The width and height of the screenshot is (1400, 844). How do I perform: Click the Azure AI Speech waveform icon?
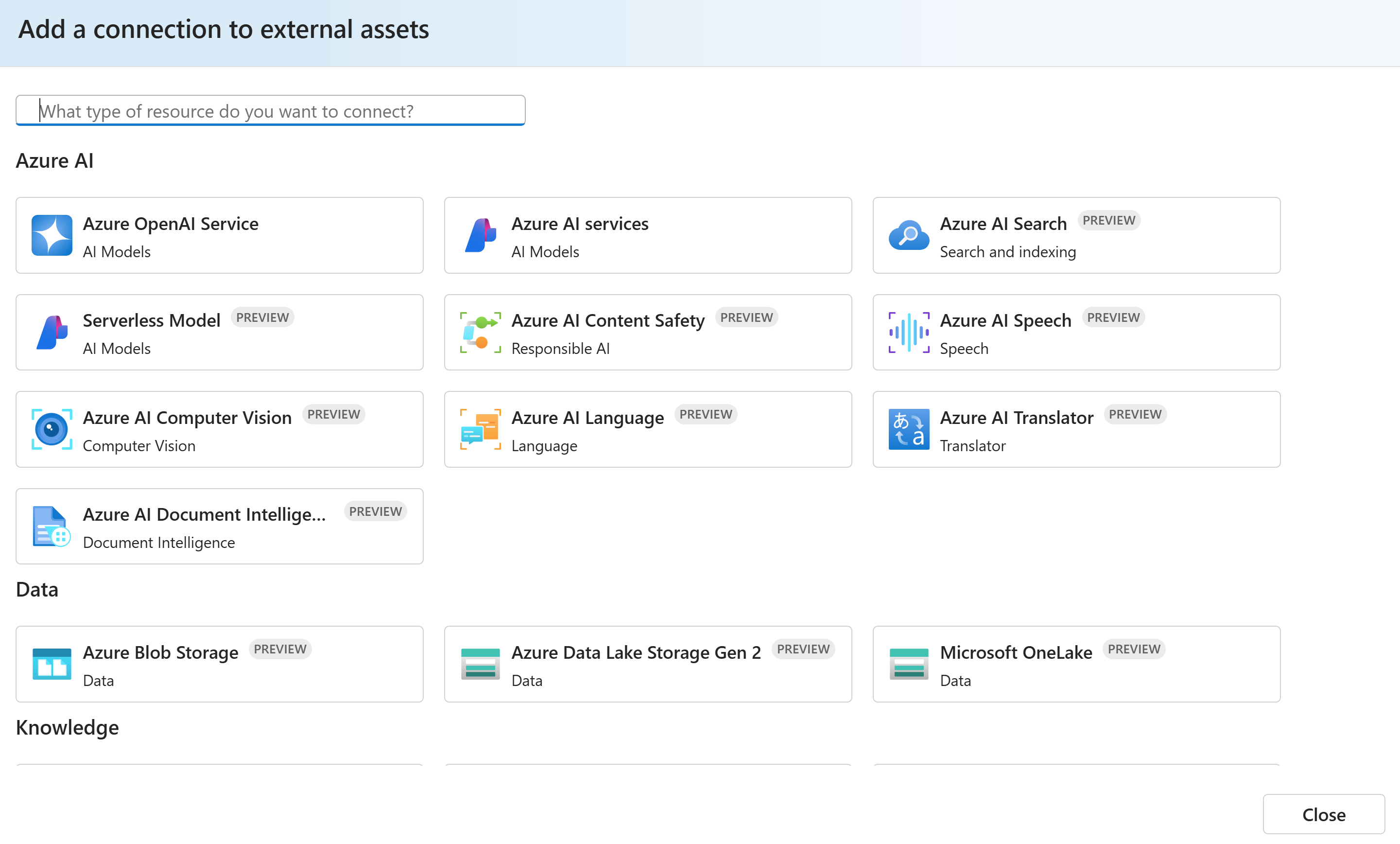pos(909,333)
